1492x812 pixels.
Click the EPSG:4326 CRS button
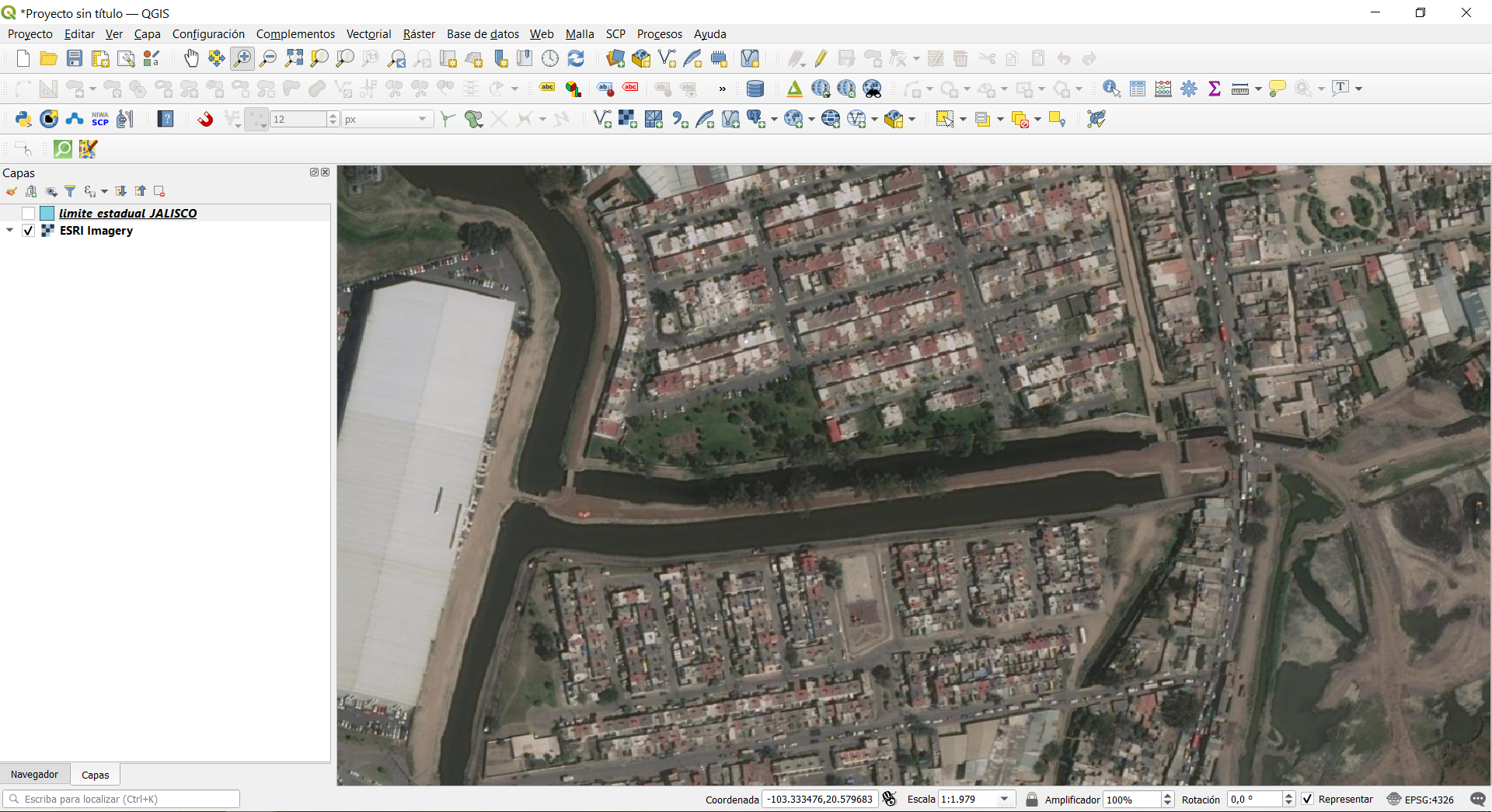pyautogui.click(x=1421, y=799)
